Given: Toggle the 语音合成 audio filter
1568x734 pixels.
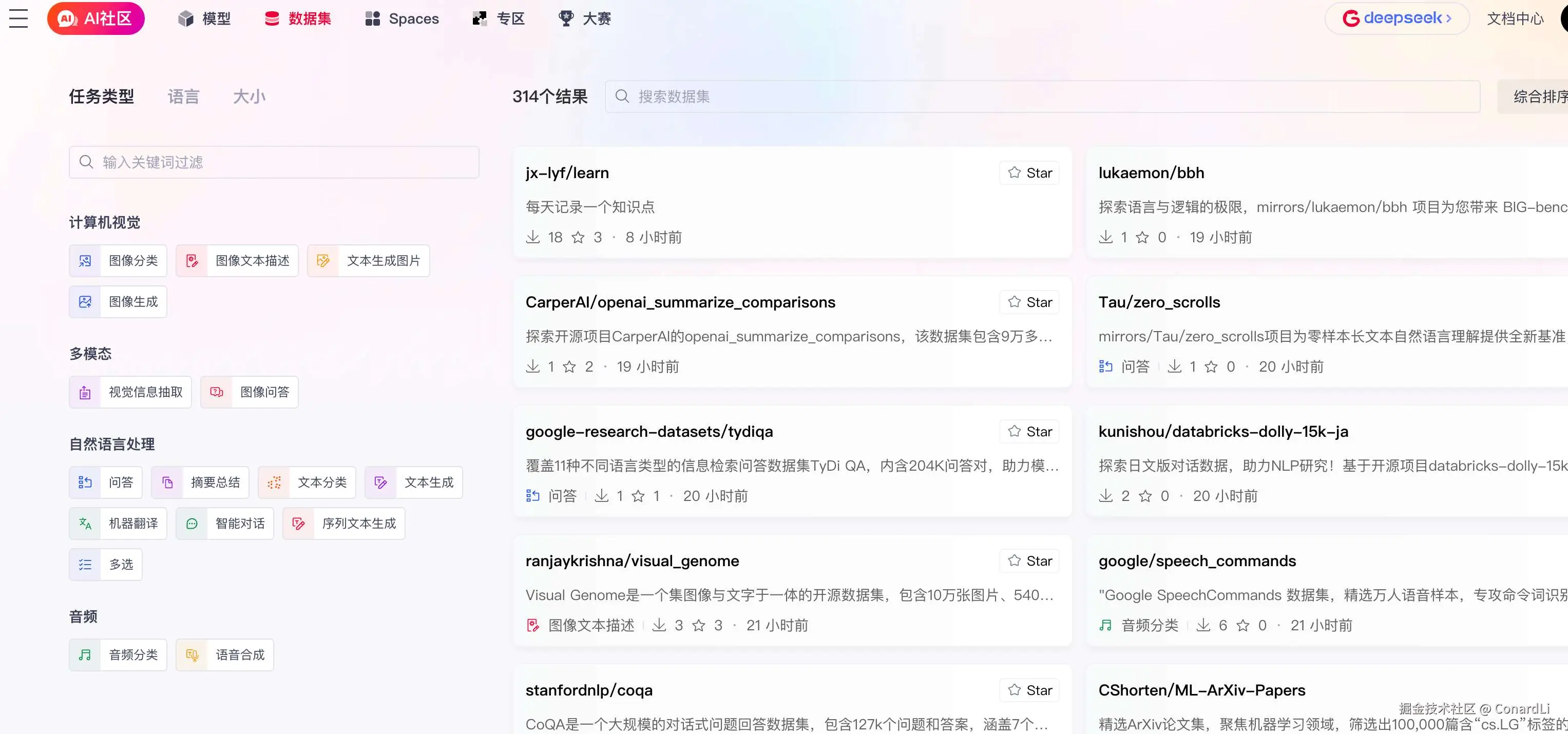Looking at the screenshot, I should 224,655.
